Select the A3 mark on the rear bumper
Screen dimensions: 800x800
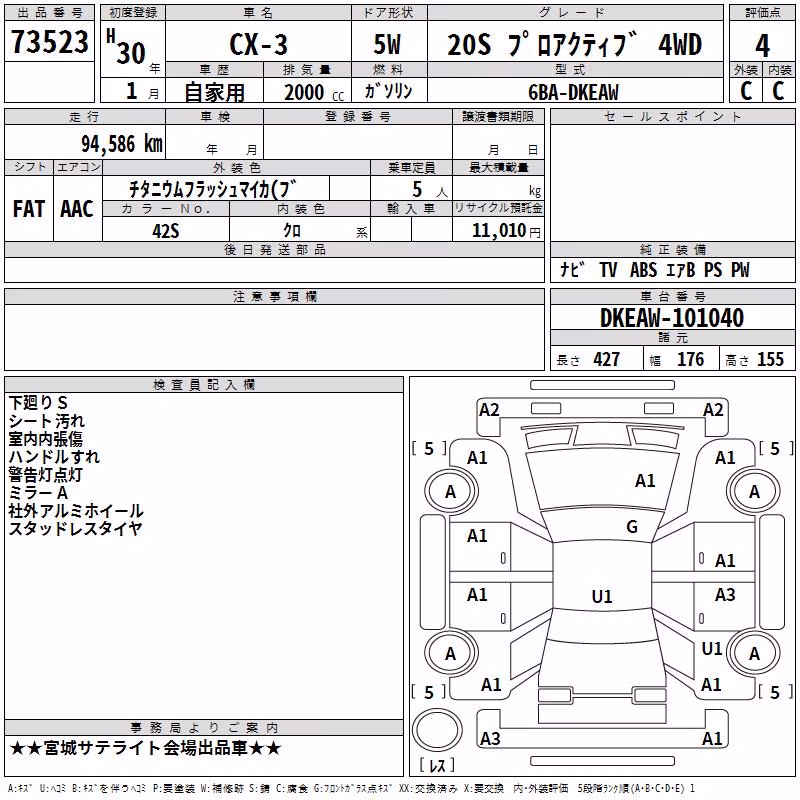pyautogui.click(x=490, y=739)
